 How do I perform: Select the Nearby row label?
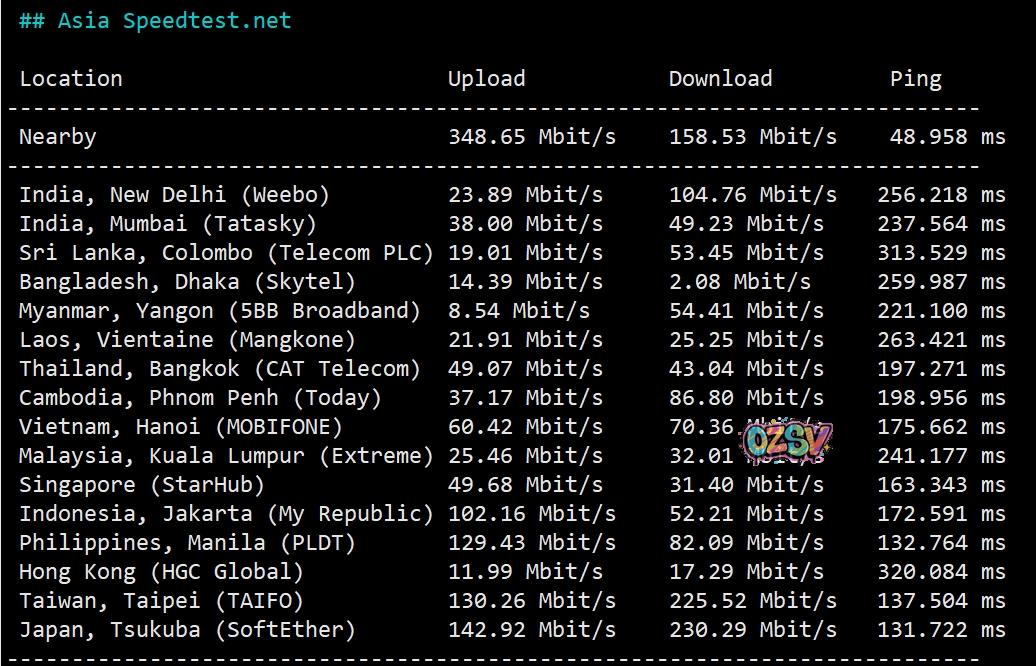click(x=58, y=137)
